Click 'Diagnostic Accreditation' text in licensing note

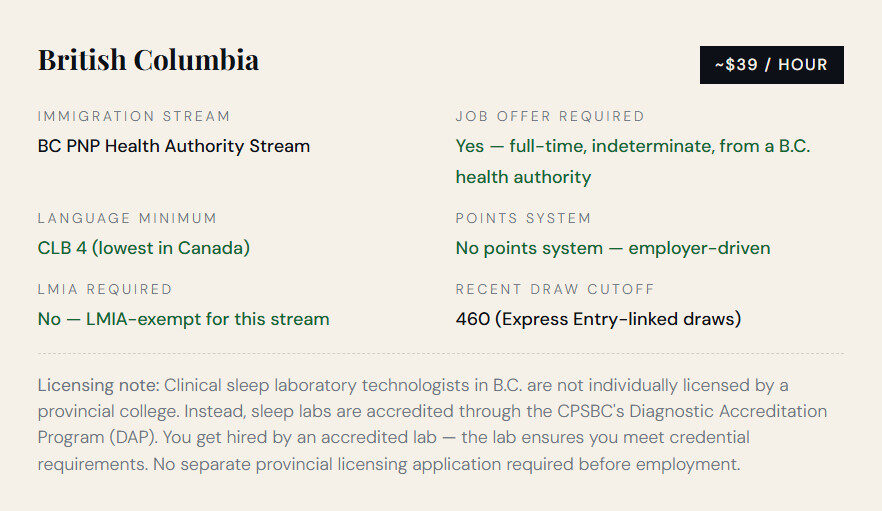point(728,411)
